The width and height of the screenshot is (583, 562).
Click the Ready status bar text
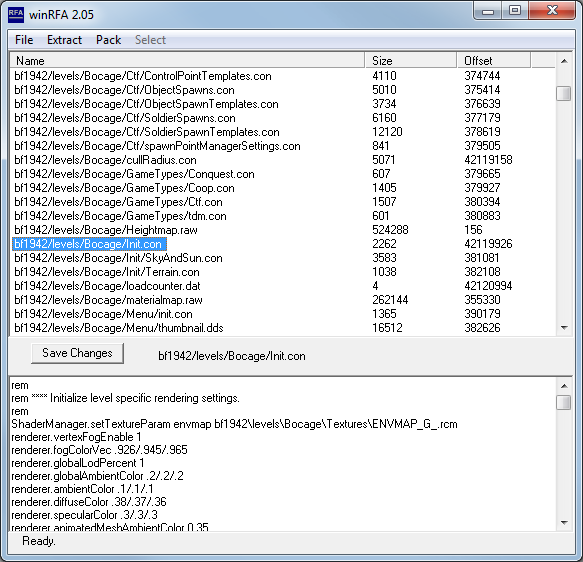[x=39, y=541]
